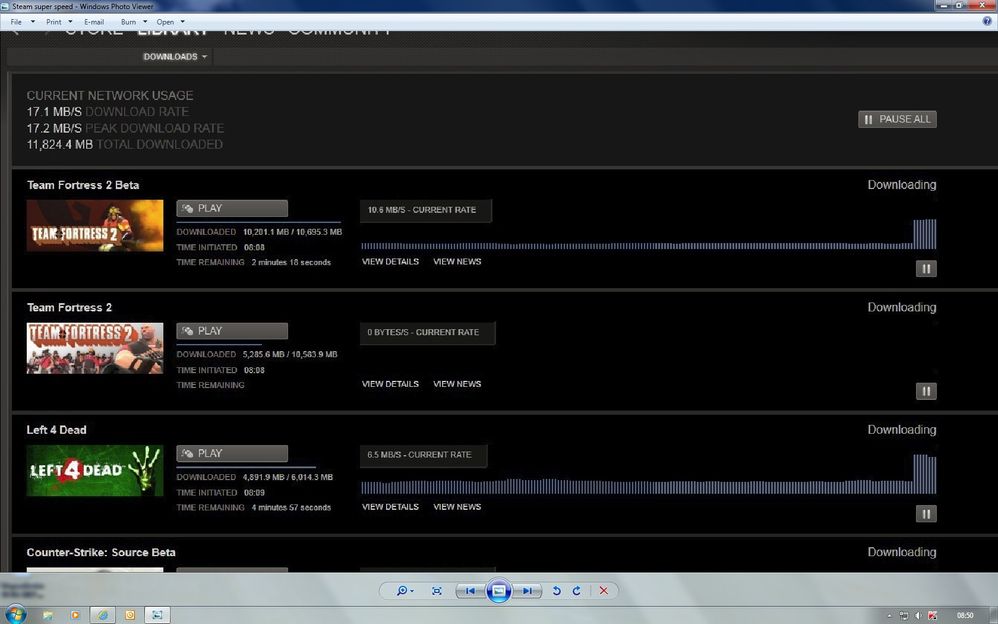Go to the next image

tap(526, 591)
